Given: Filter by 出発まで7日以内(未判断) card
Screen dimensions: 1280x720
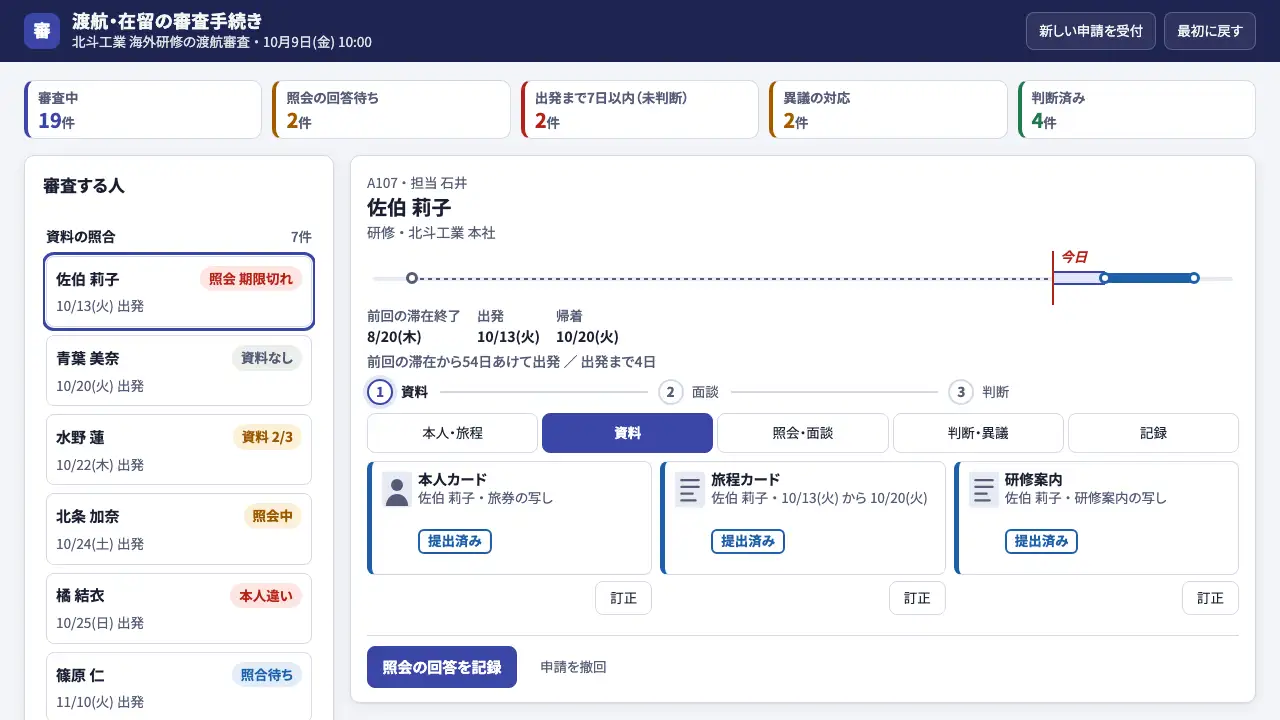Looking at the screenshot, I should 640,110.
